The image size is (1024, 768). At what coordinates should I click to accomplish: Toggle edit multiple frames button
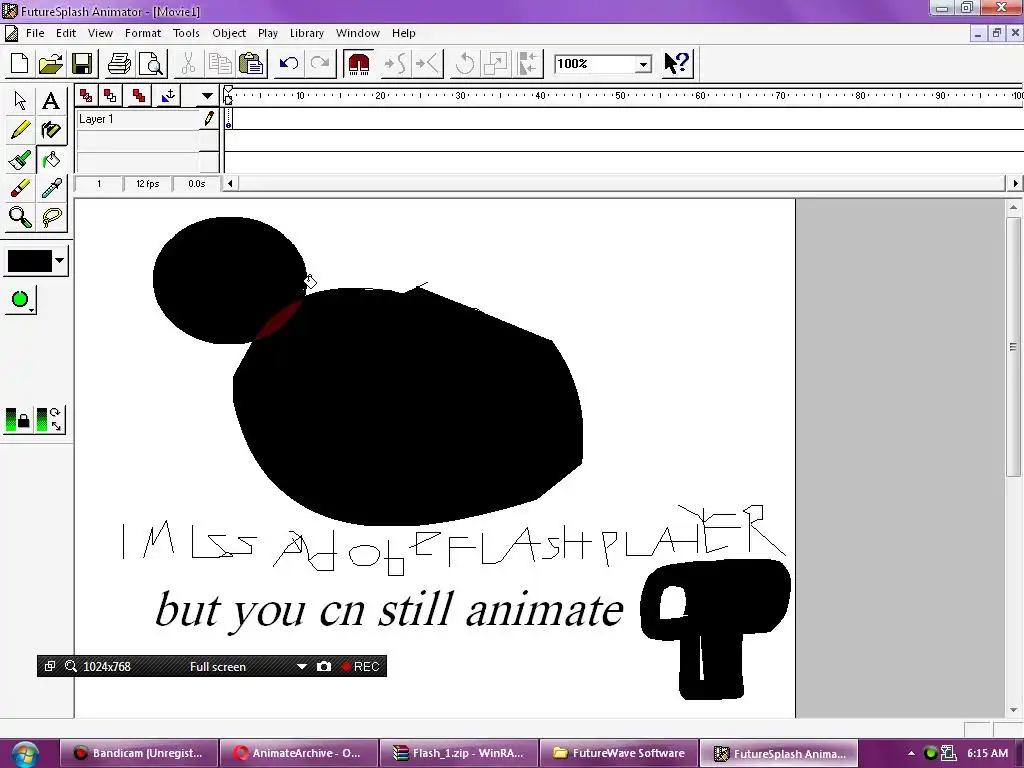click(138, 96)
